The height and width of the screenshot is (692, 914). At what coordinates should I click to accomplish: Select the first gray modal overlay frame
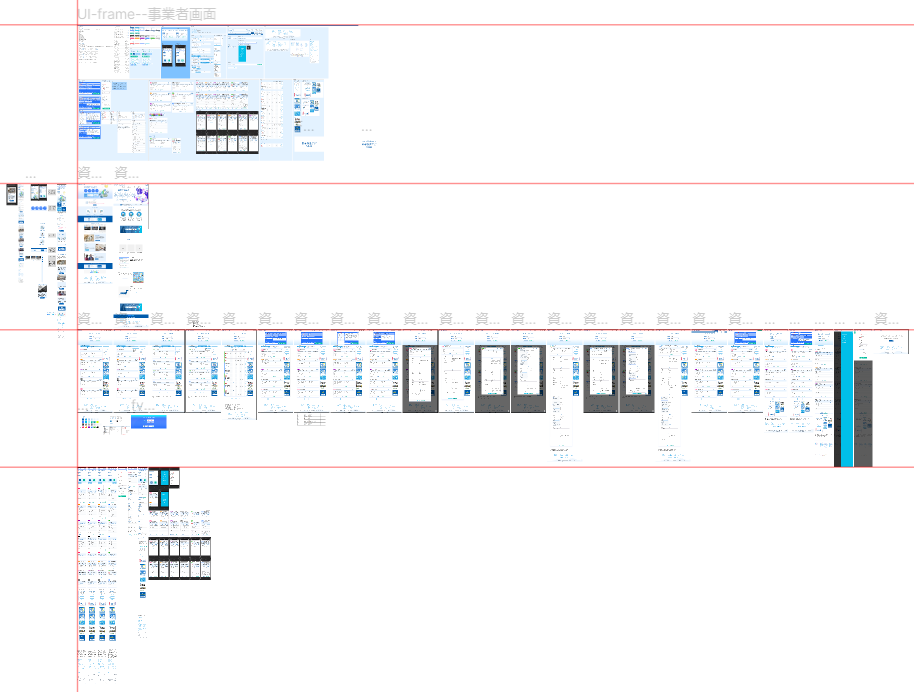[421, 378]
